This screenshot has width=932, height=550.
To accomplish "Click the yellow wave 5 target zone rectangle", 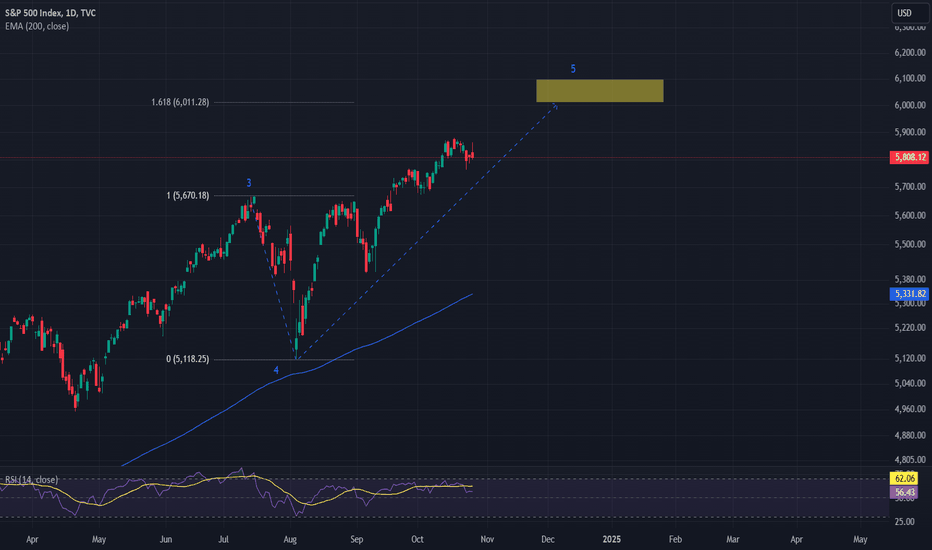I will (600, 91).
